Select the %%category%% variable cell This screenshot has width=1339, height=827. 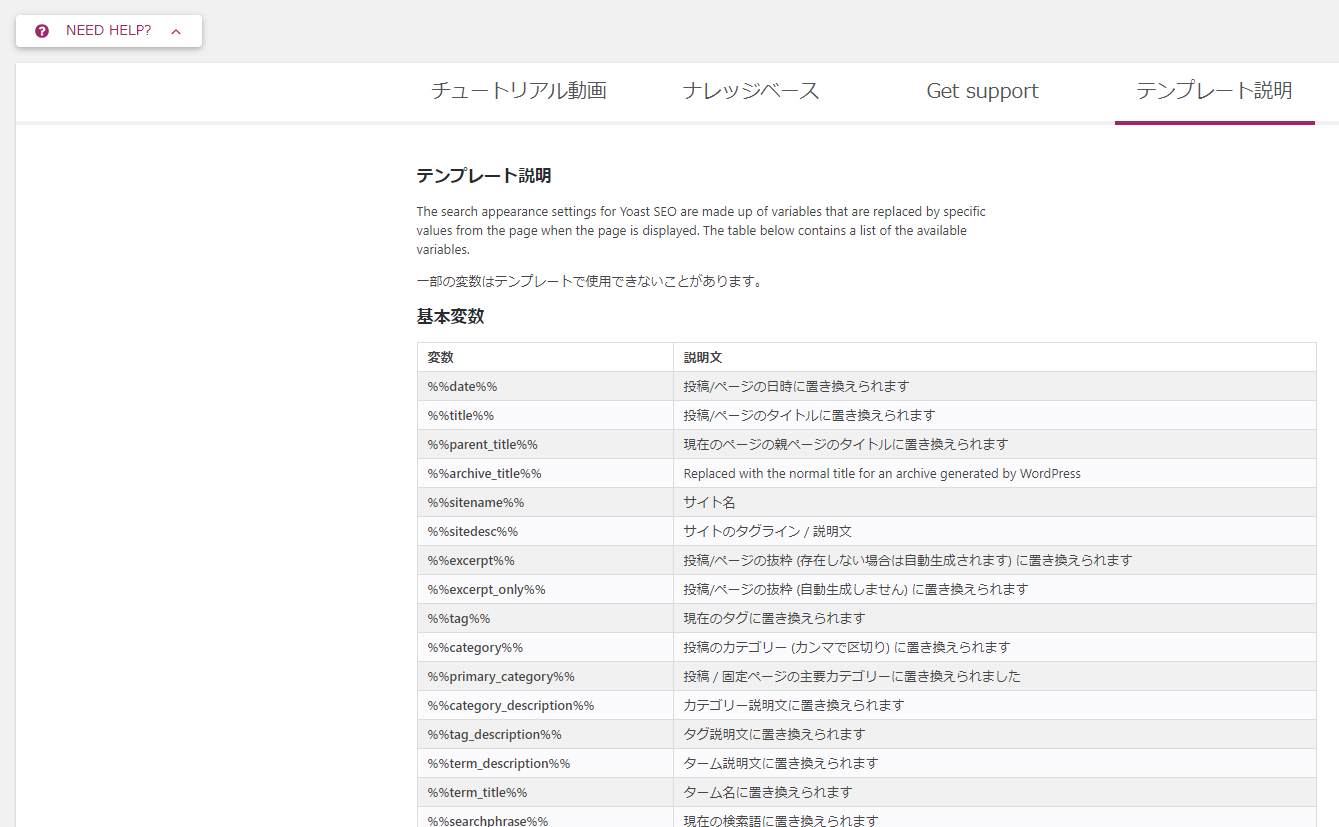click(x=545, y=647)
